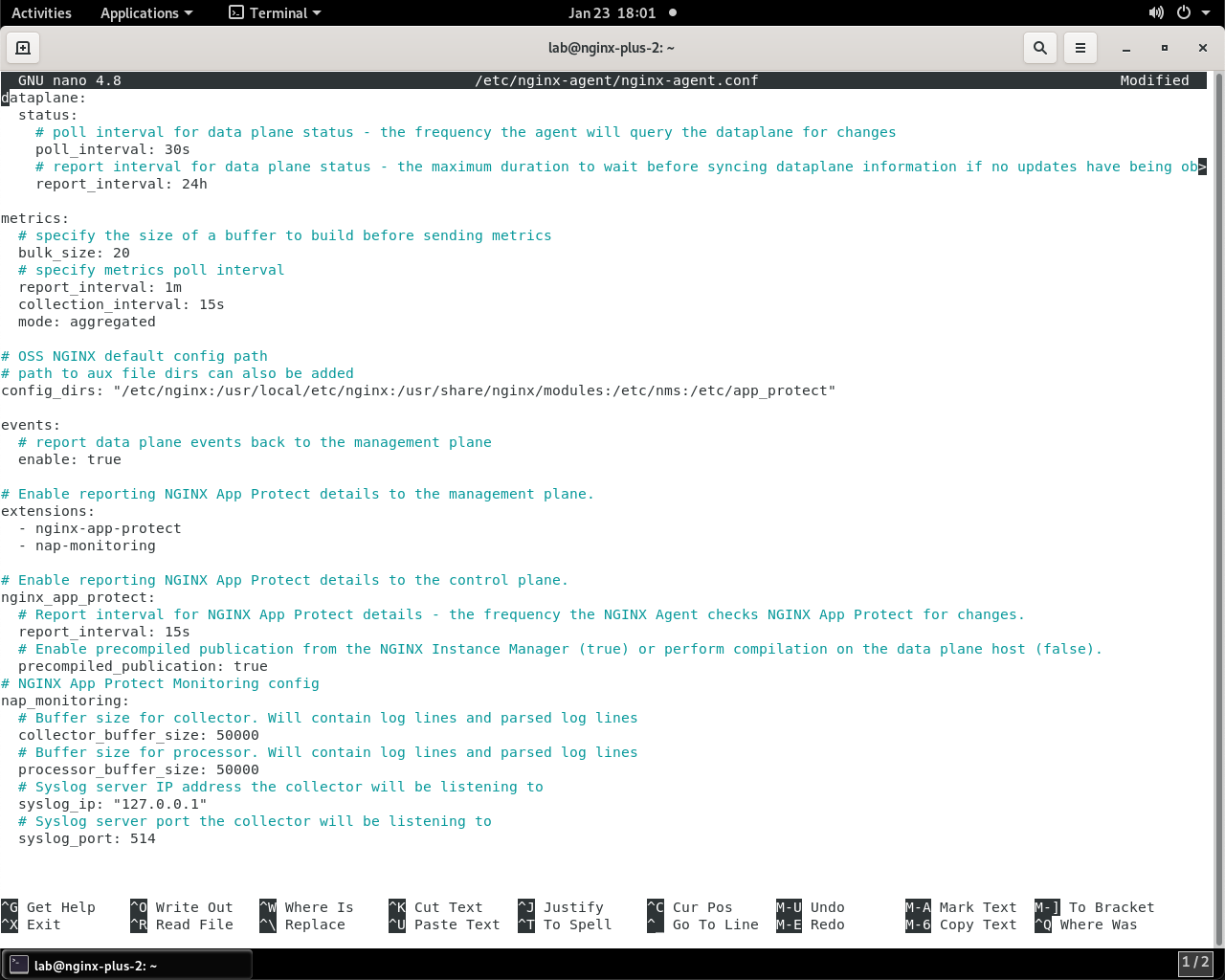
Task: Click the terminal icon in the bottom taskbar
Action: [x=19, y=966]
